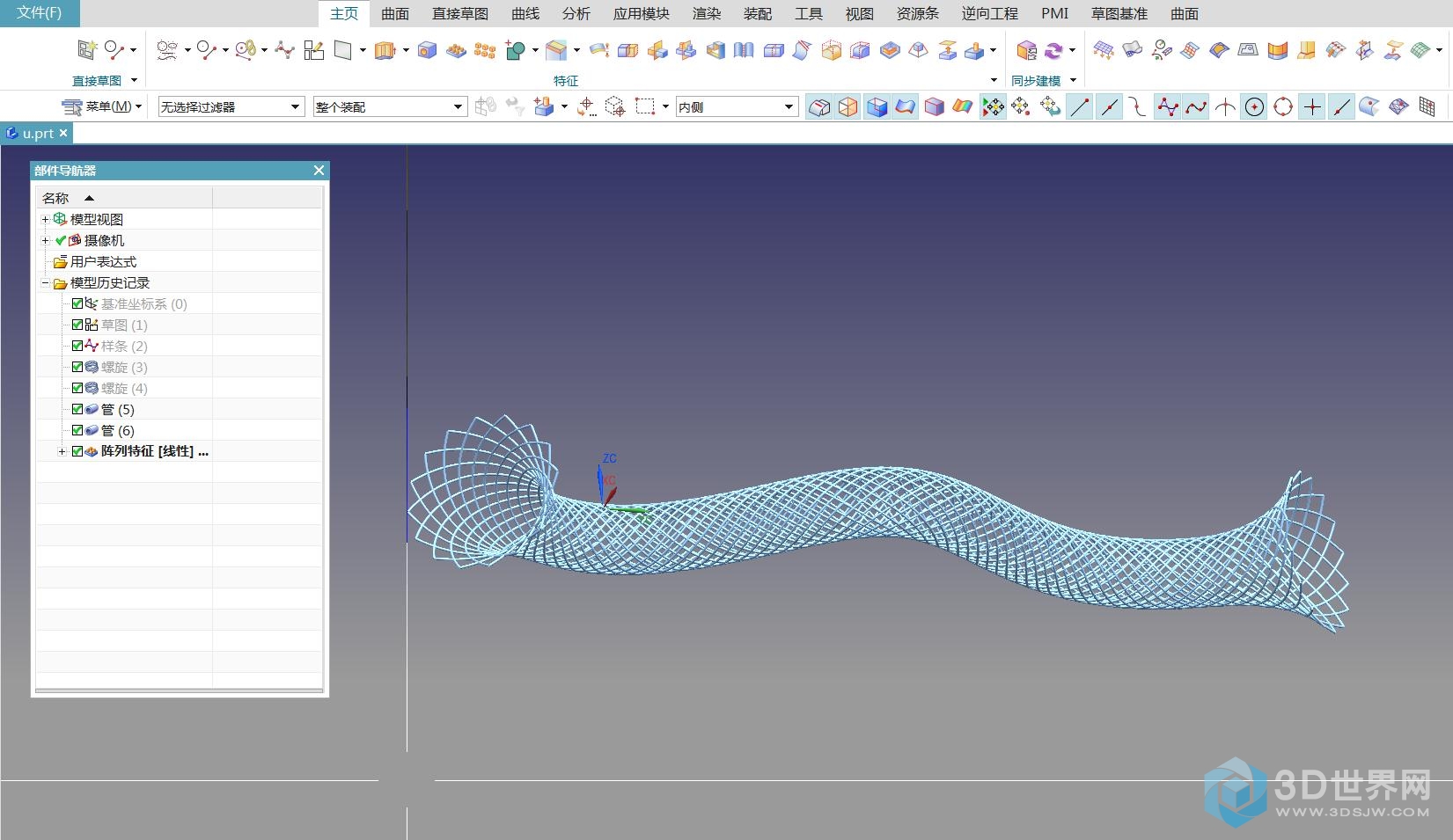
Task: Expand the 摄像机 tree node
Action: [x=46, y=240]
